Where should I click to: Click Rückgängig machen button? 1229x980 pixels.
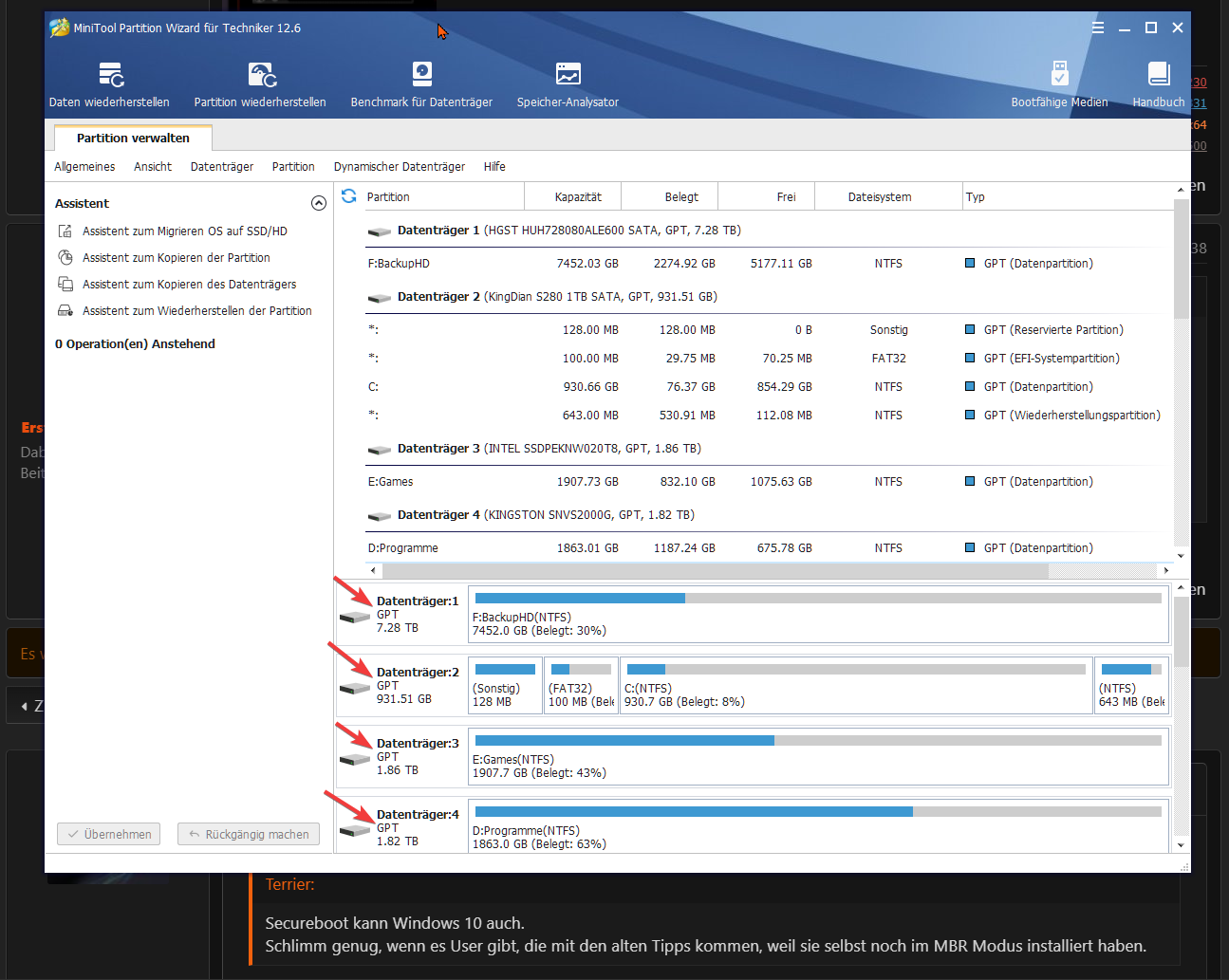tap(249, 834)
